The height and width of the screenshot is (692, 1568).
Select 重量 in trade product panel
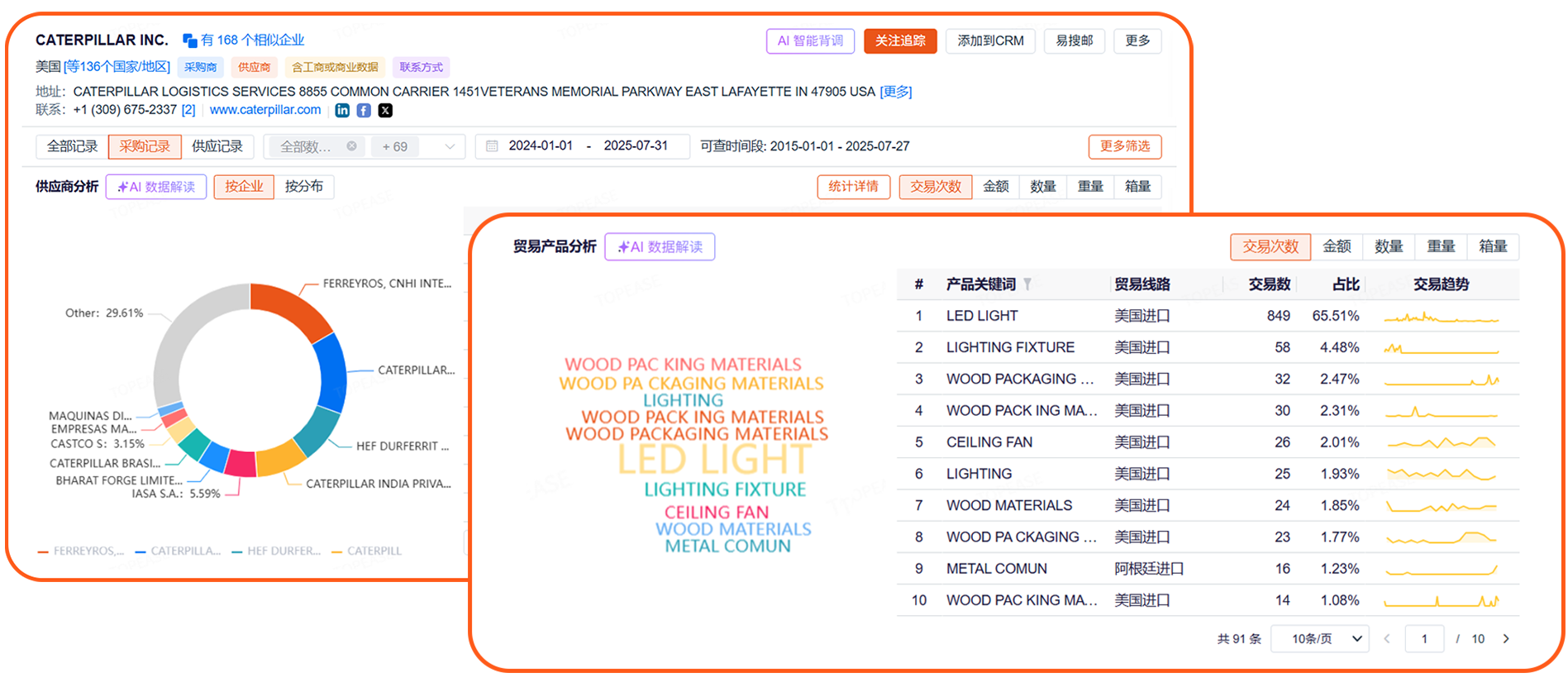click(x=1441, y=246)
